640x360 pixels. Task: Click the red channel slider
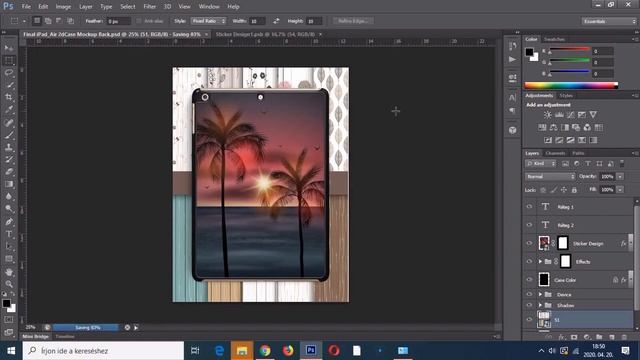pos(569,50)
